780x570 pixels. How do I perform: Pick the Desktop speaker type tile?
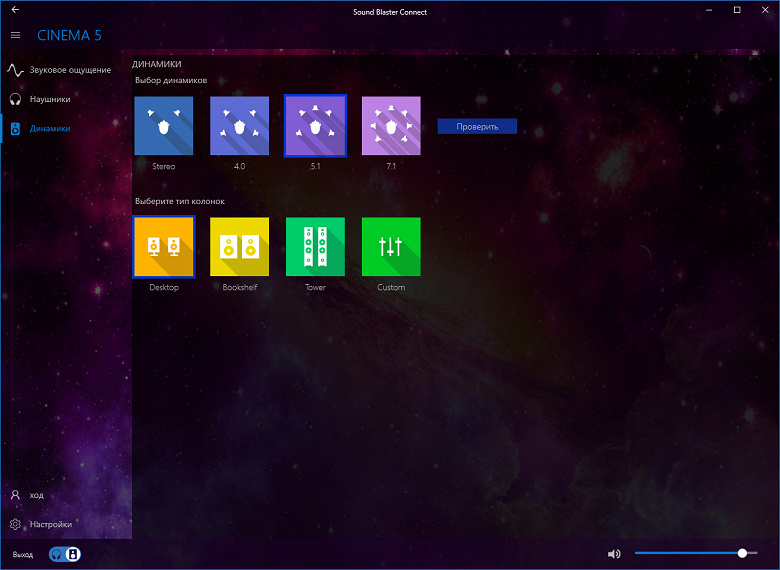coord(164,247)
